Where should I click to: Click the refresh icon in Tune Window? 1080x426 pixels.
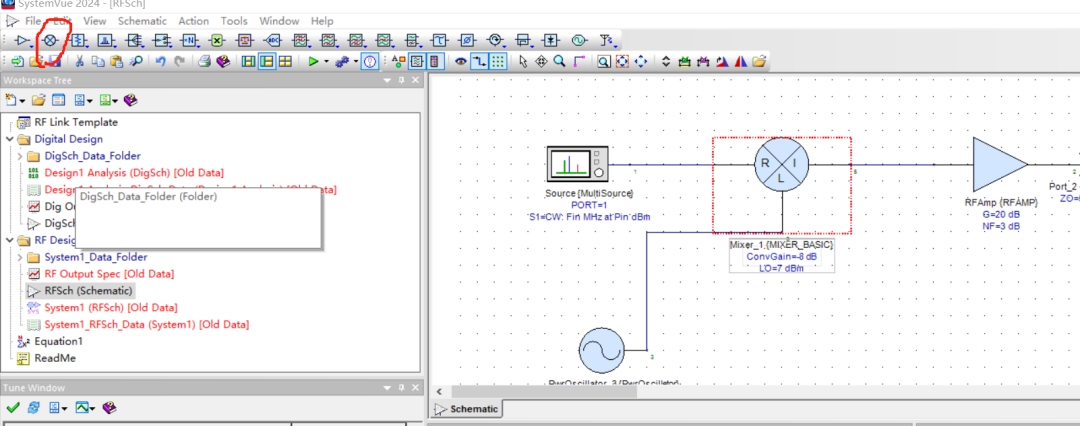tap(33, 408)
